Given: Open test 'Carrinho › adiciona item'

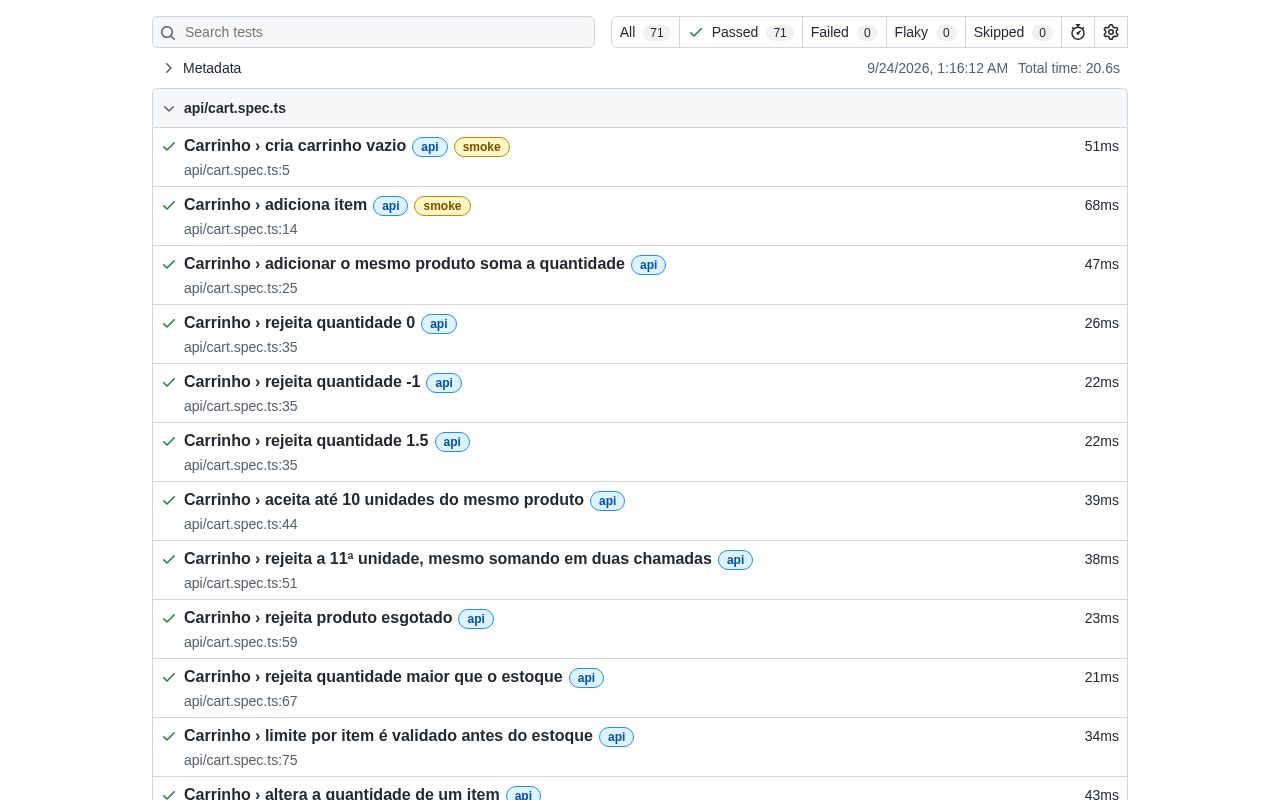Looking at the screenshot, I should (275, 205).
